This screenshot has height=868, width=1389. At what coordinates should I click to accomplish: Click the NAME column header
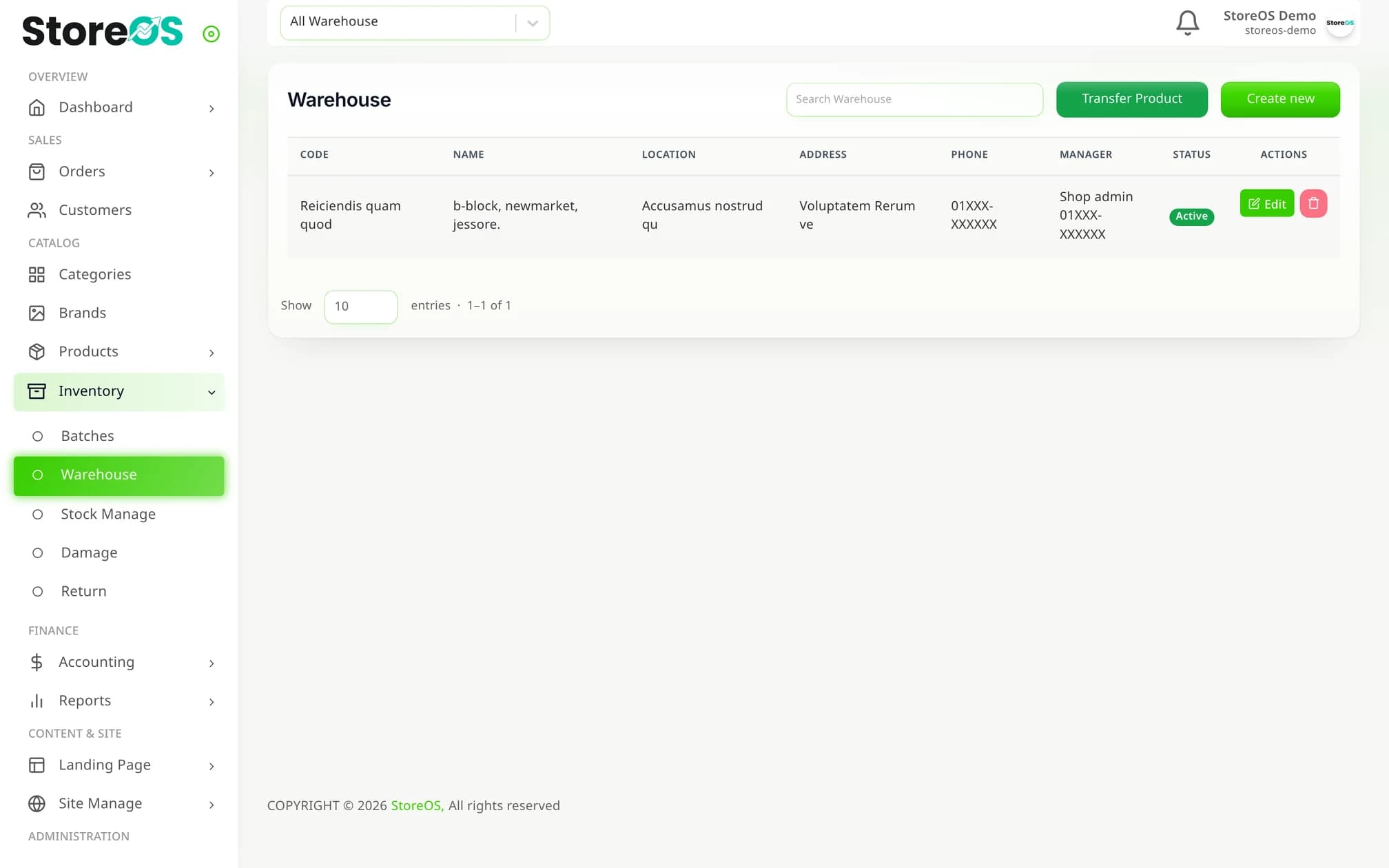point(469,155)
